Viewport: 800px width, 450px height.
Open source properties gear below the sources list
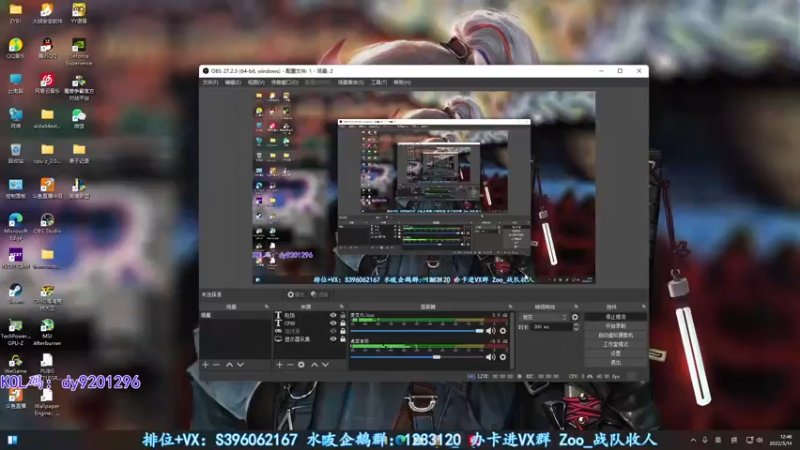(301, 365)
